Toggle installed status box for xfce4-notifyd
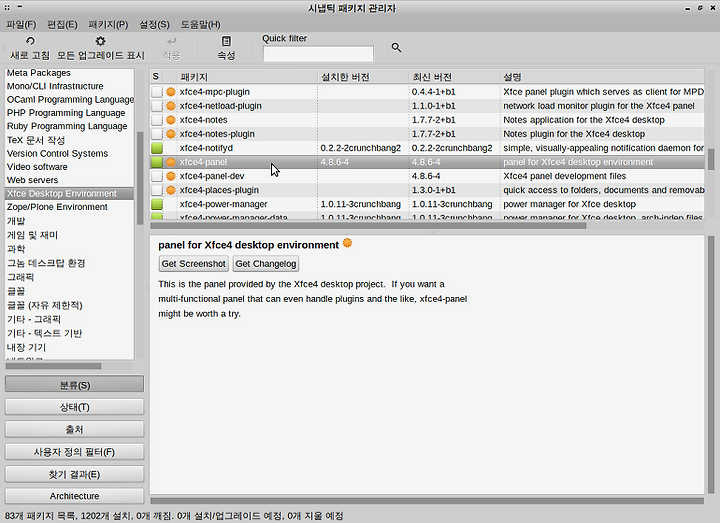720x523 pixels. (157, 148)
